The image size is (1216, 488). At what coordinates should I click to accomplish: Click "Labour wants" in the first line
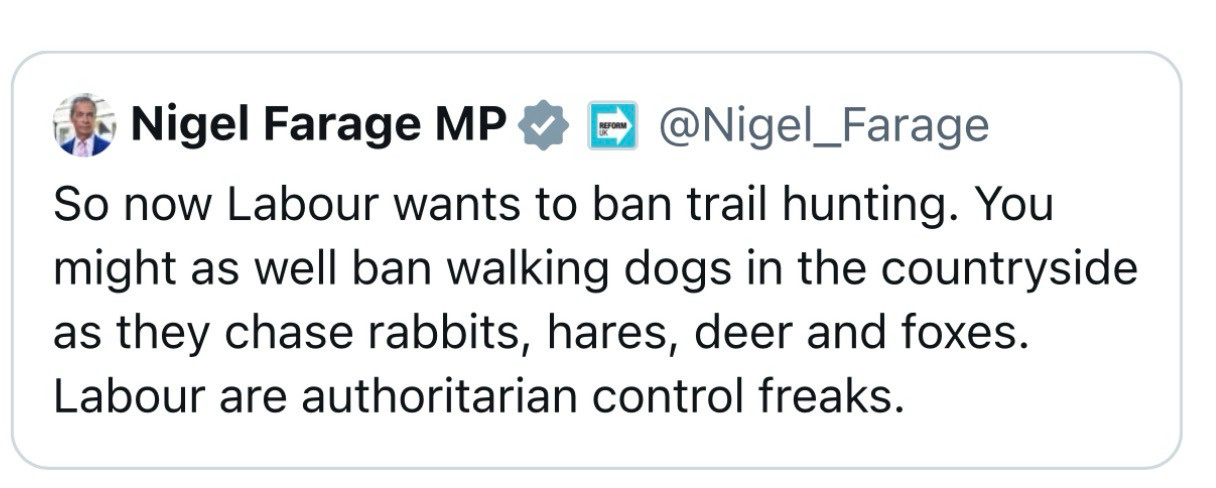pos(361,206)
